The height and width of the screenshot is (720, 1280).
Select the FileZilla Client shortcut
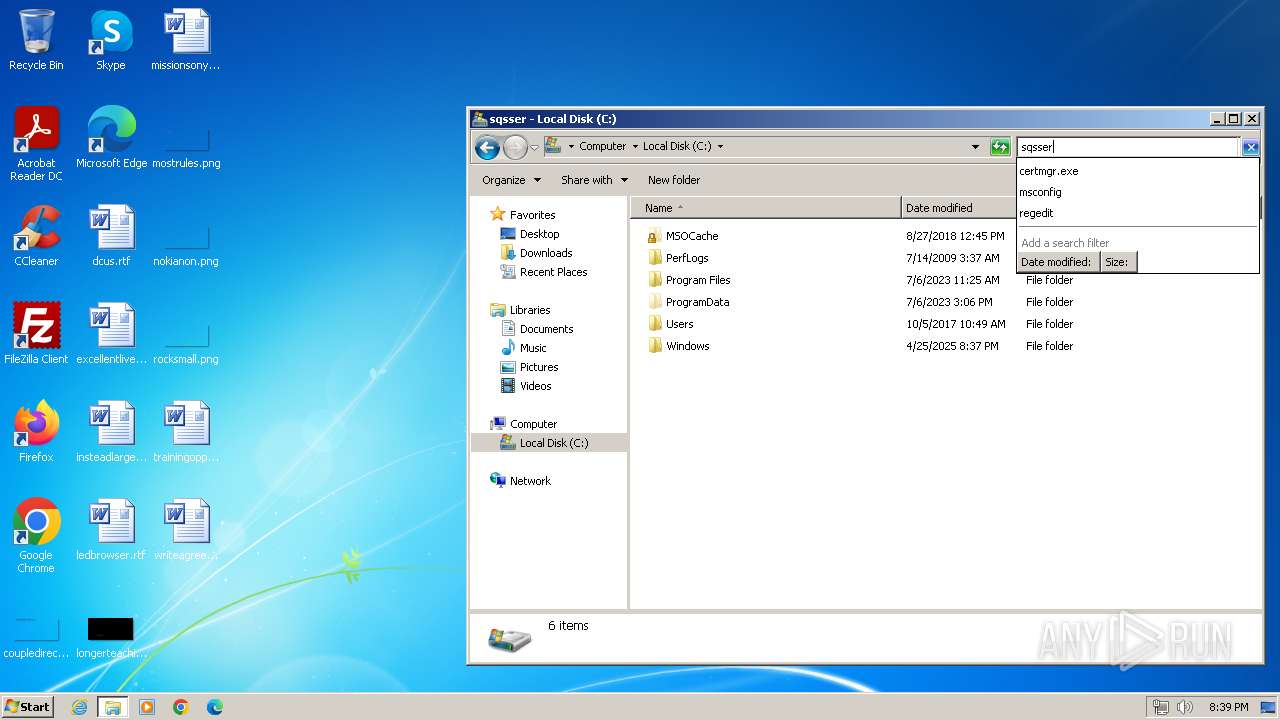point(36,334)
